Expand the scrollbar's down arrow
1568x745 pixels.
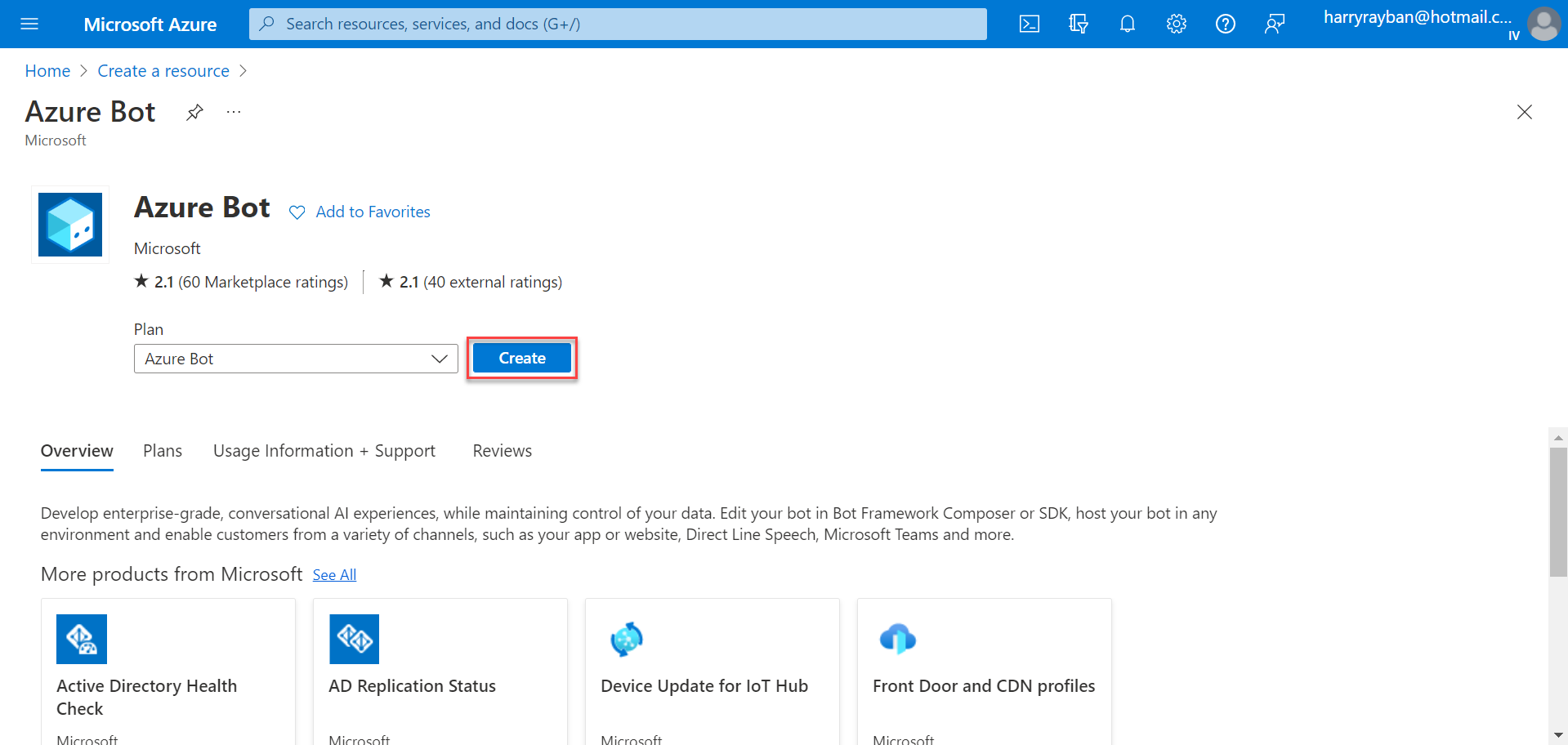point(1557,736)
